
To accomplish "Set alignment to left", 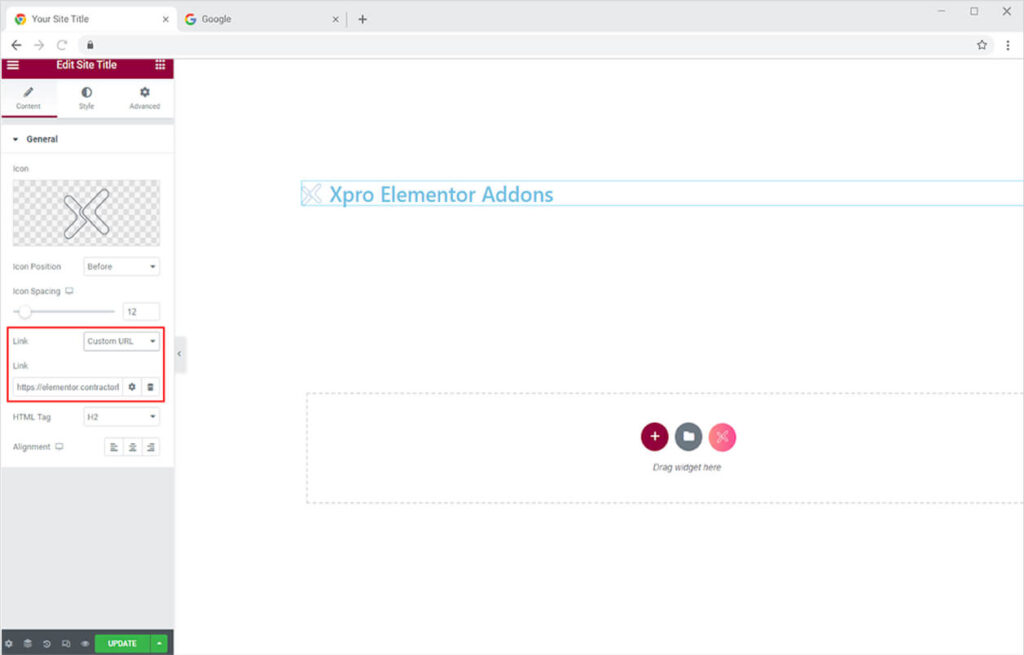I will coord(114,447).
